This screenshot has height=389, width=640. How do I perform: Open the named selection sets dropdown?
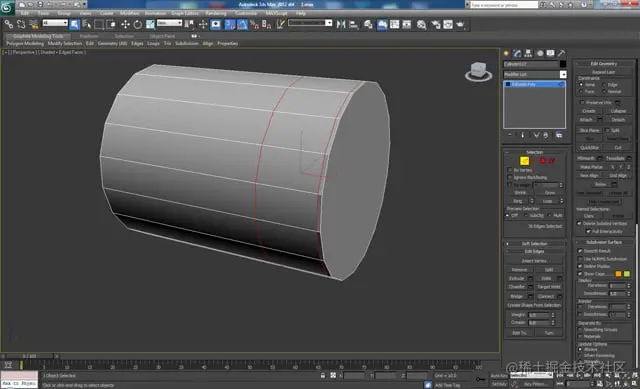310,23
